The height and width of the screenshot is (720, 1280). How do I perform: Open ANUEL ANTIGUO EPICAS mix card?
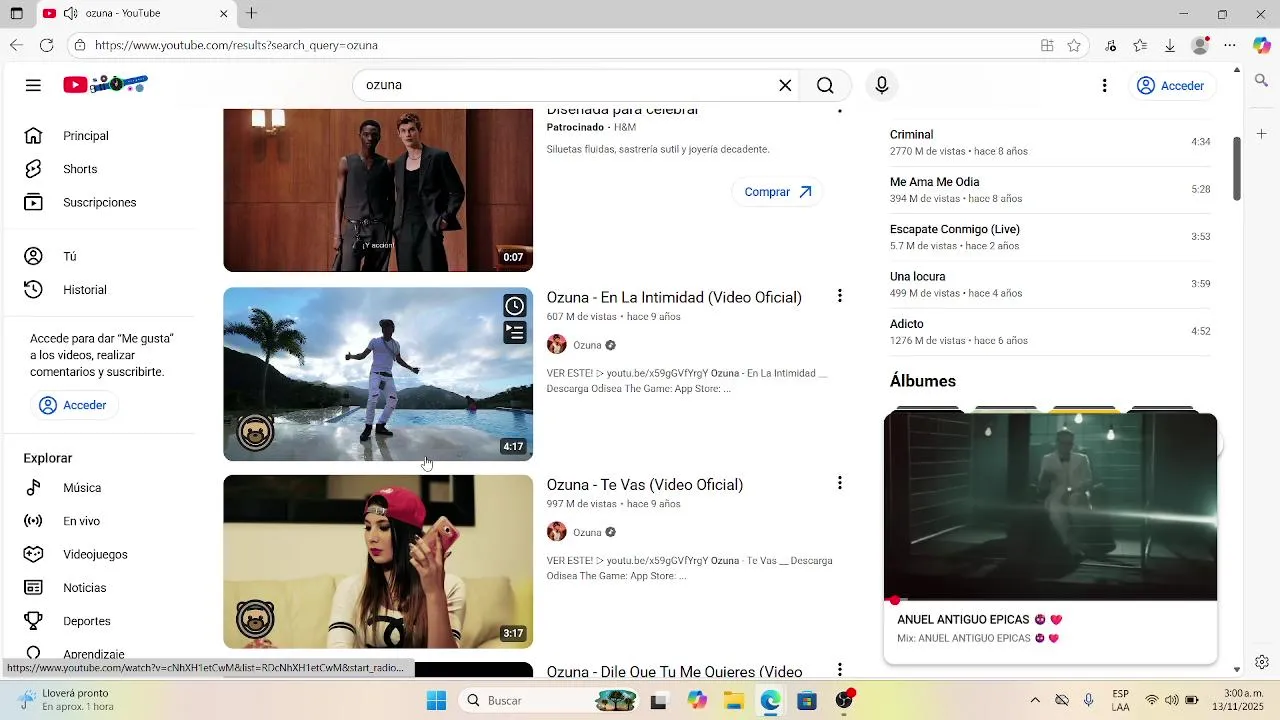click(1050, 538)
